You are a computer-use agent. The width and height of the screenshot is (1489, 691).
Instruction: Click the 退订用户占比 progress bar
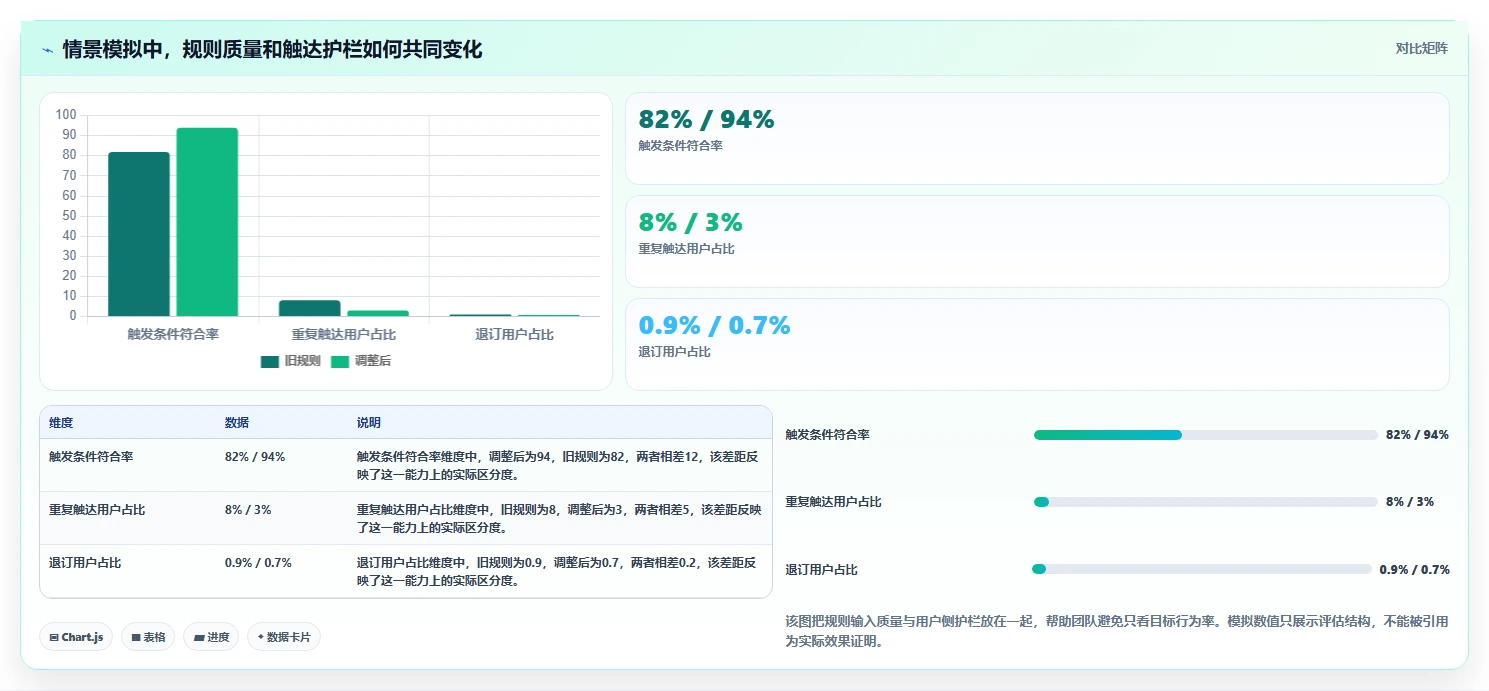[1201, 569]
